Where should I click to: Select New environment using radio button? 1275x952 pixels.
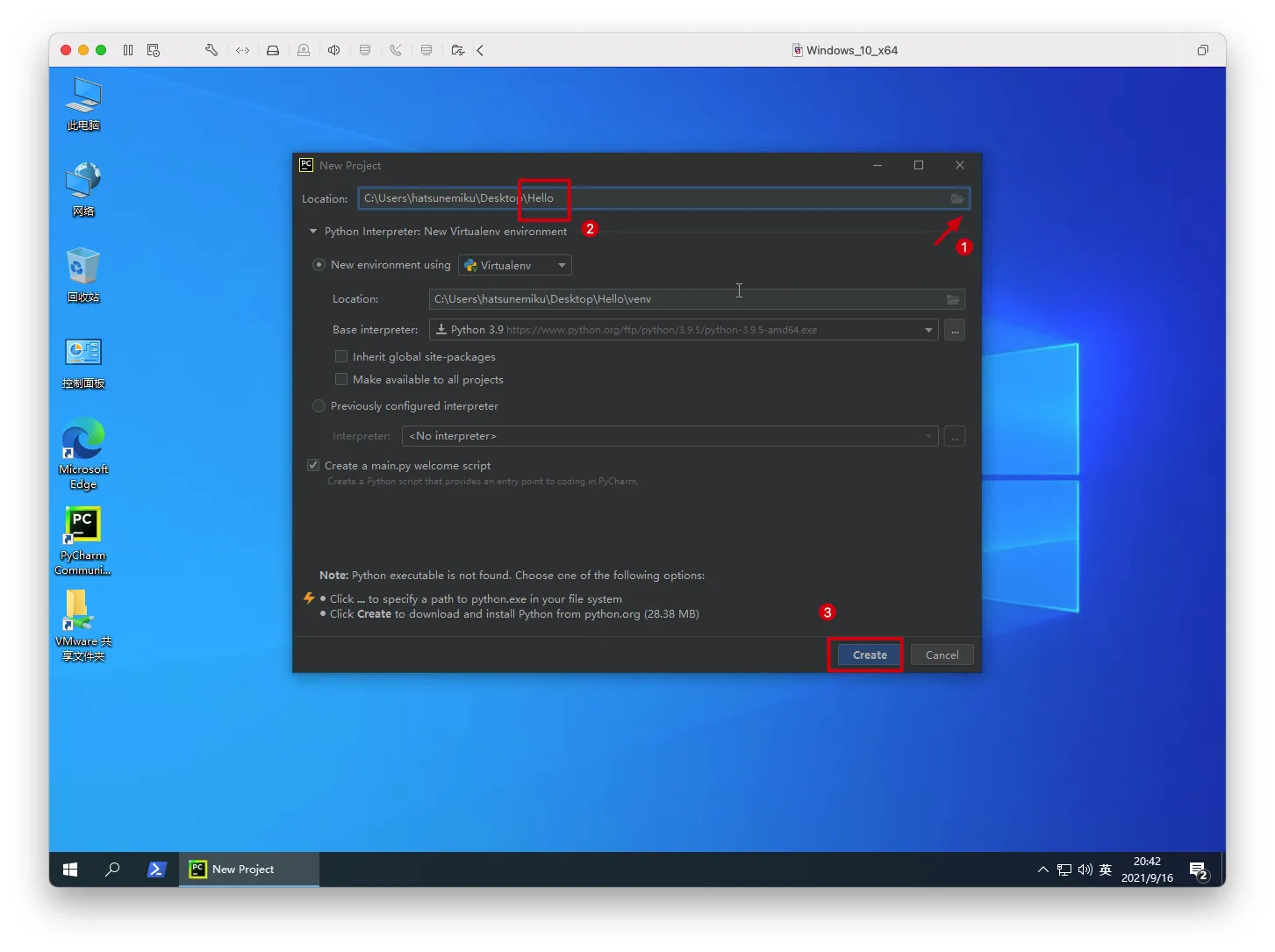pyautogui.click(x=319, y=265)
